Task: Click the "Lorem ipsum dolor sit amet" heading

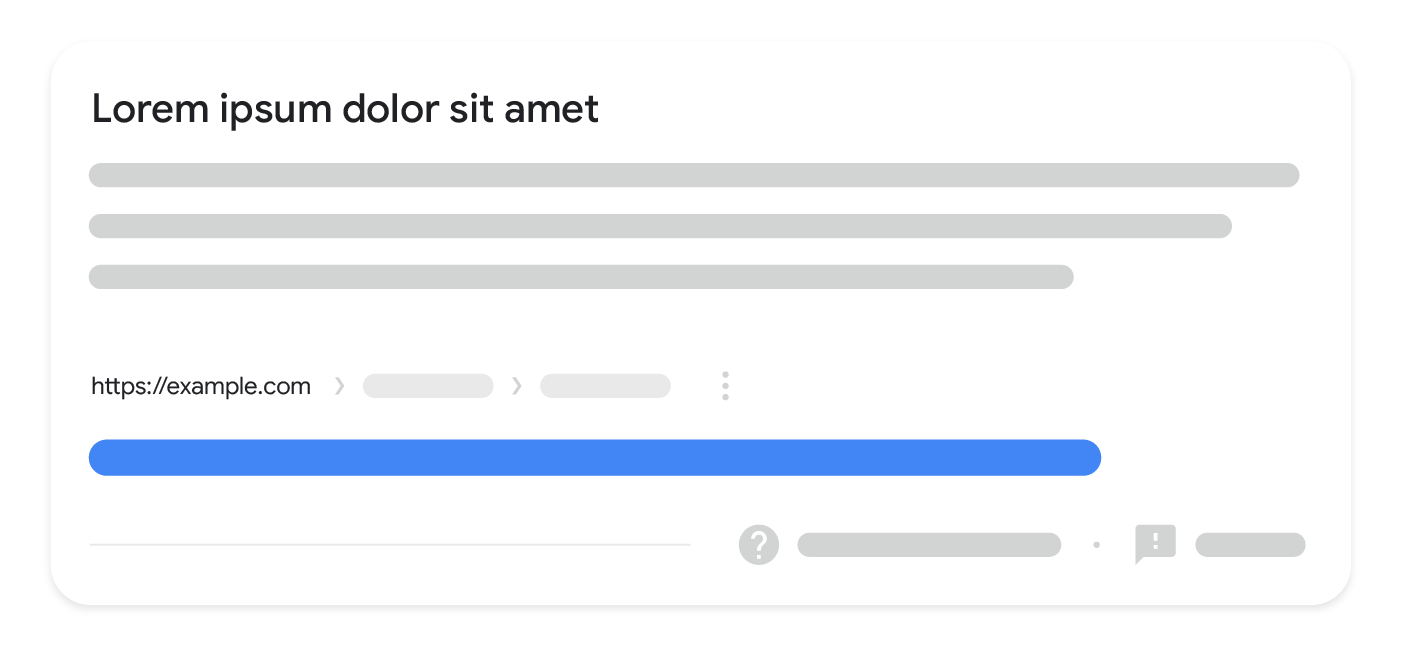Action: tap(345, 109)
